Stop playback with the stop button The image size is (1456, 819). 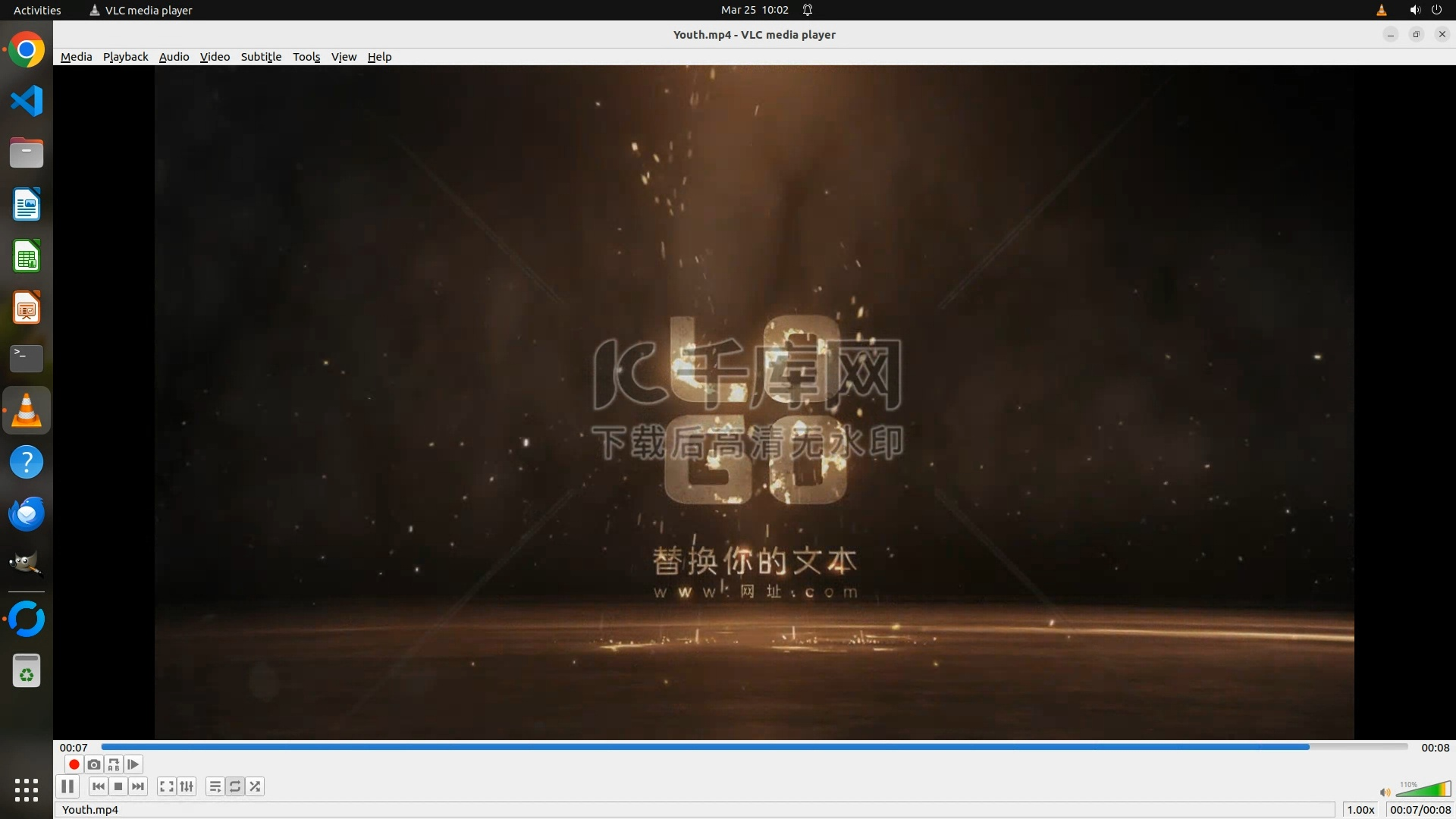[118, 786]
